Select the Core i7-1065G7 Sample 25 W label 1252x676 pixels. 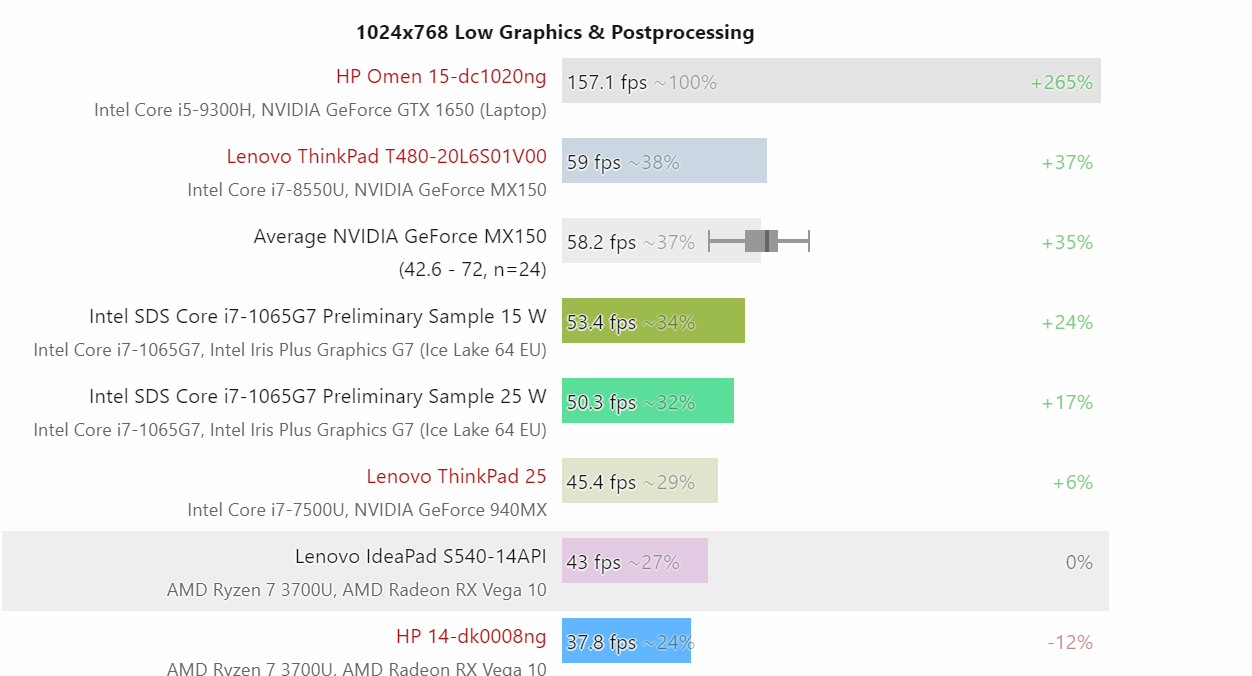[318, 397]
